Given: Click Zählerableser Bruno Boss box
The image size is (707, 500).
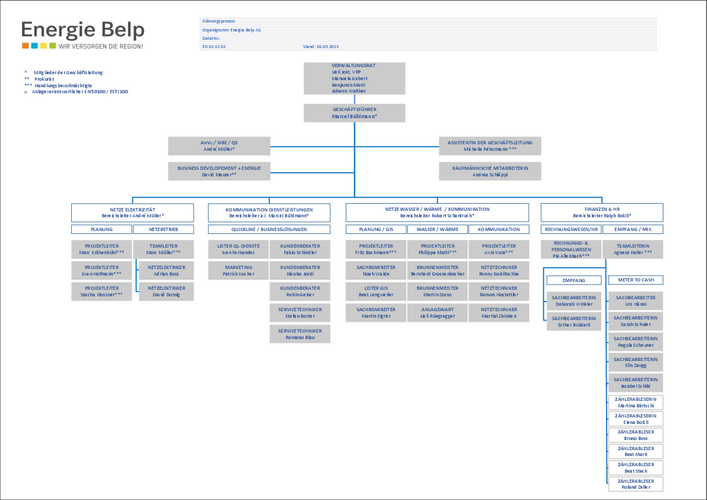Looking at the screenshot, I should pos(636,435).
